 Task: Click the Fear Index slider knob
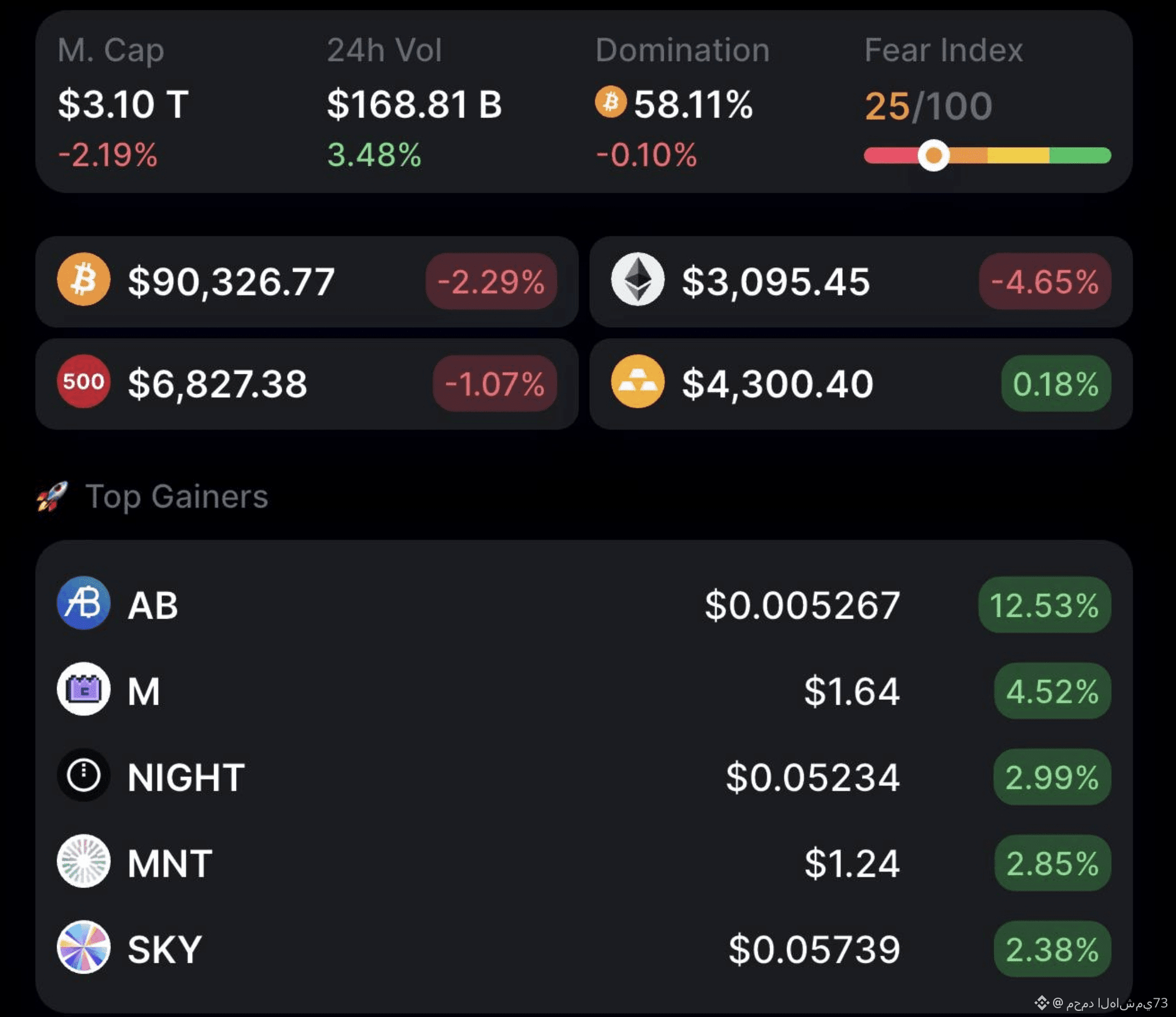point(934,155)
